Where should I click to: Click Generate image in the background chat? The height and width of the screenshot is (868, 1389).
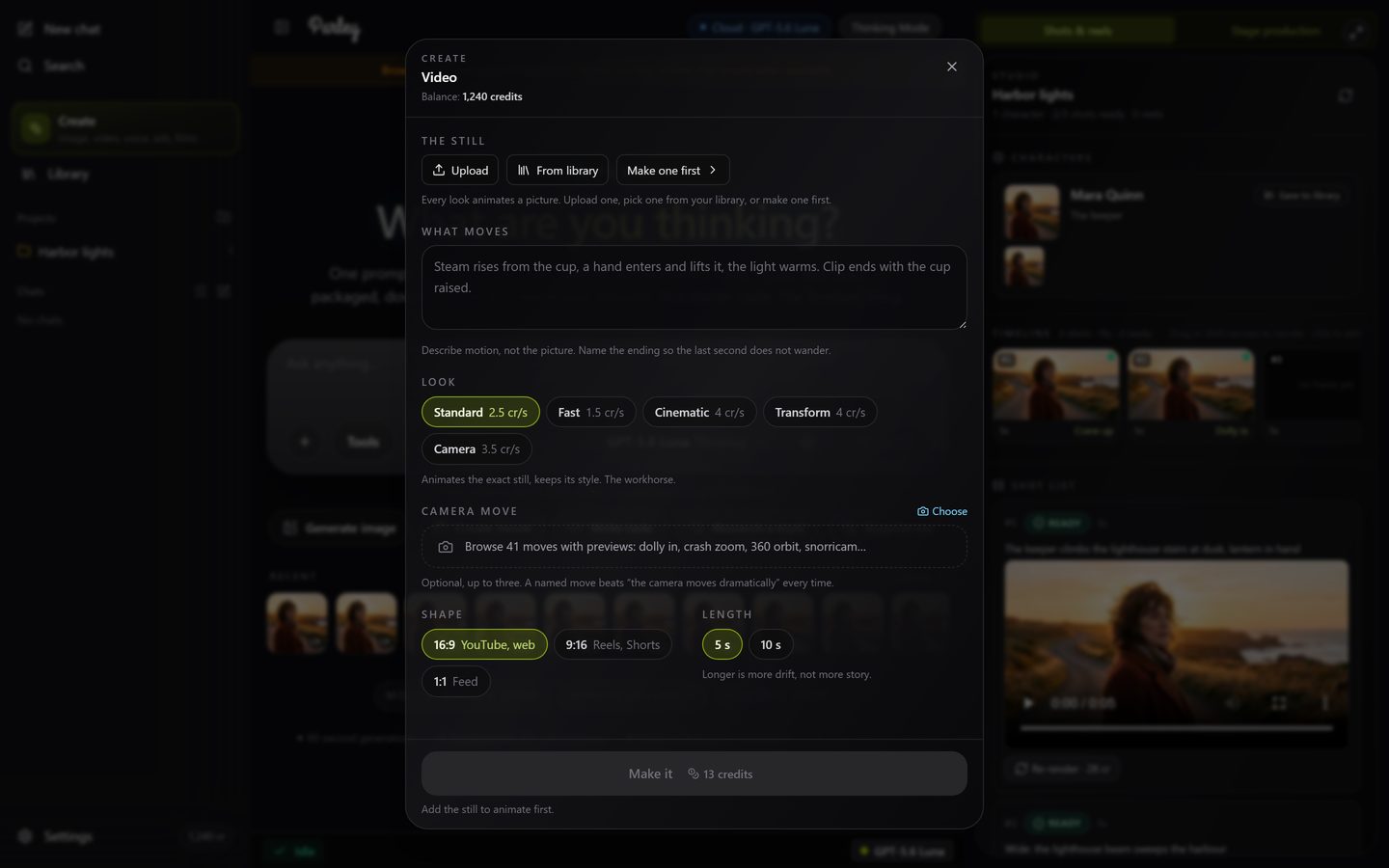point(340,528)
